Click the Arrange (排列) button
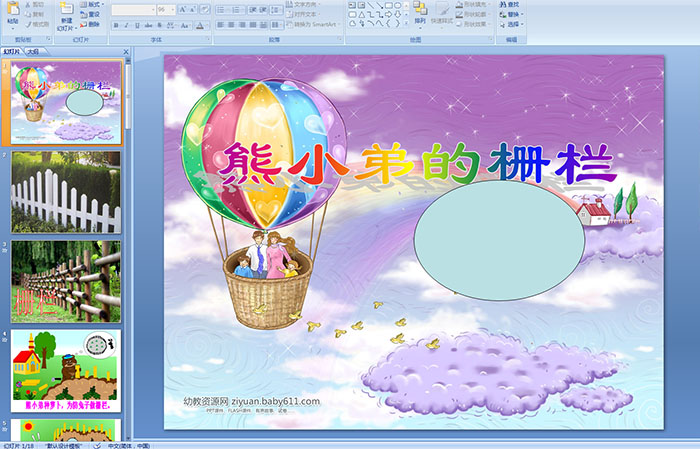700x449 pixels. (420, 13)
